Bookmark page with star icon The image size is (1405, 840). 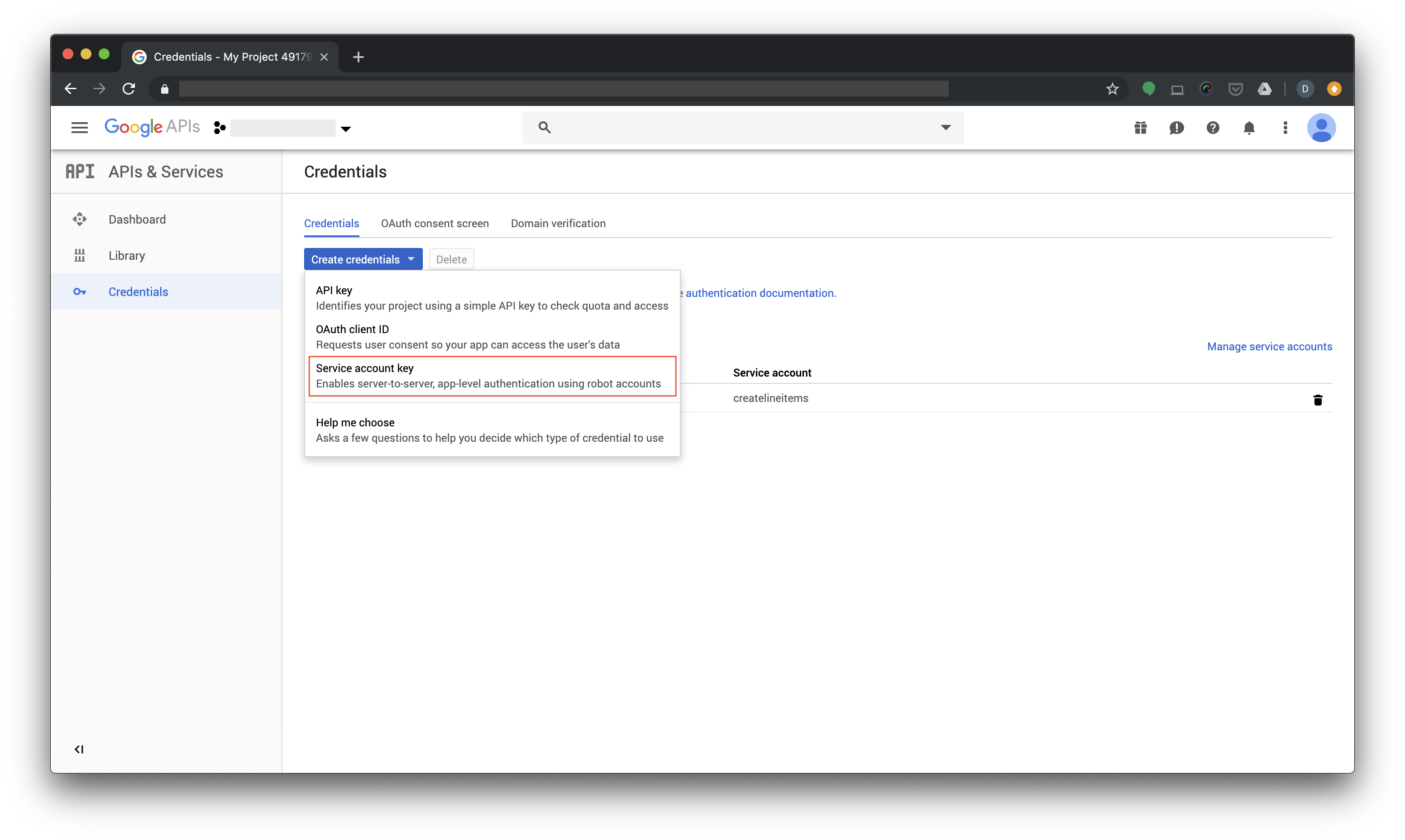(1112, 89)
